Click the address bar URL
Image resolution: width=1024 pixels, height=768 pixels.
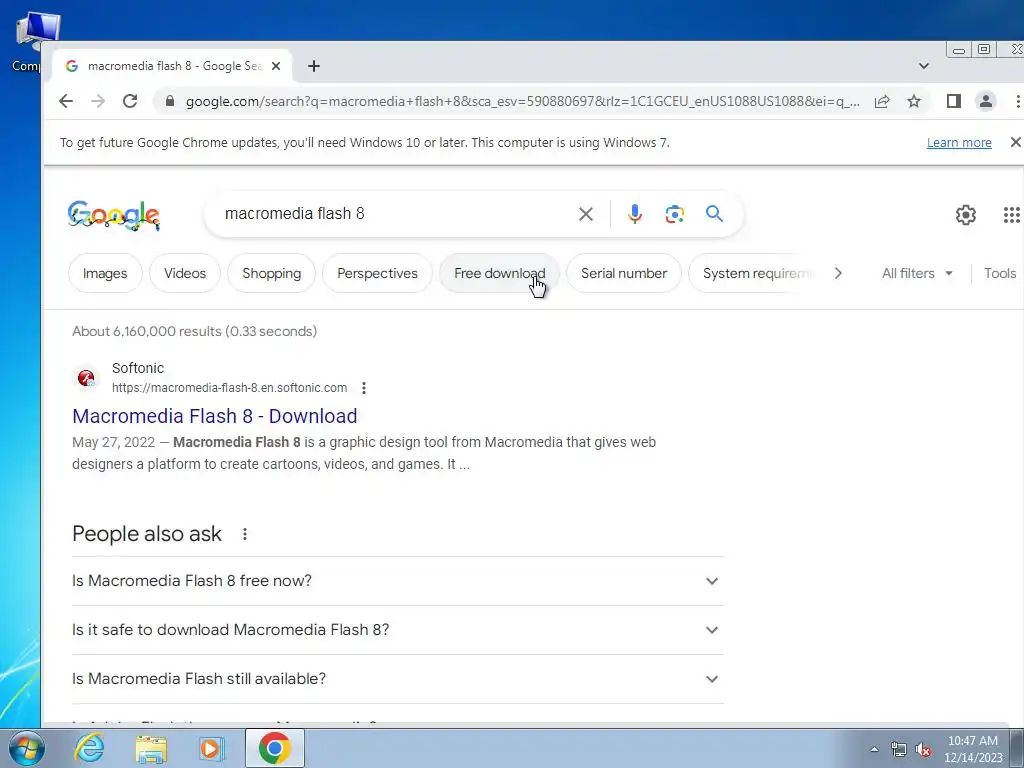point(522,101)
